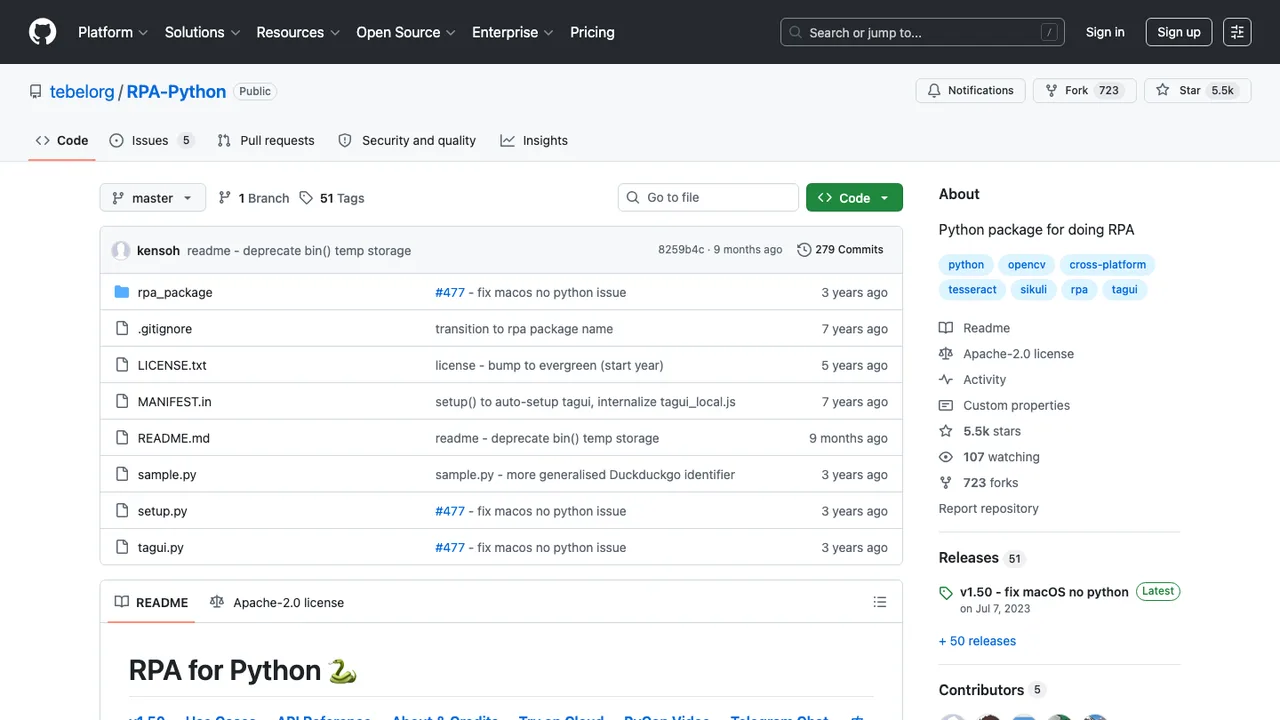Click the sample.py file icon
Viewport: 1280px width, 720px height.
point(122,474)
